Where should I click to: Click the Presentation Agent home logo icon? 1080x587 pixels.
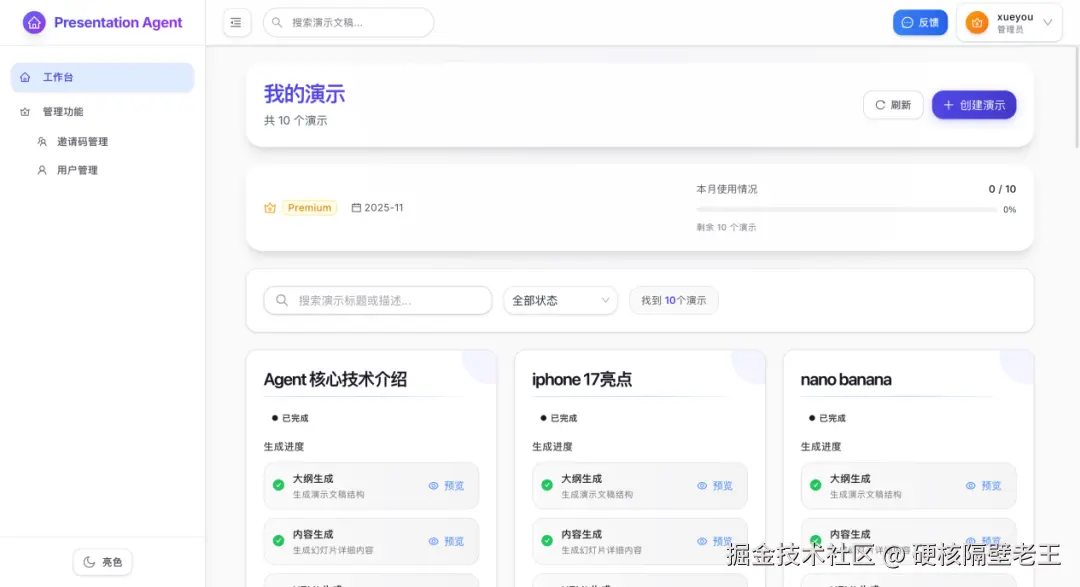point(34,23)
